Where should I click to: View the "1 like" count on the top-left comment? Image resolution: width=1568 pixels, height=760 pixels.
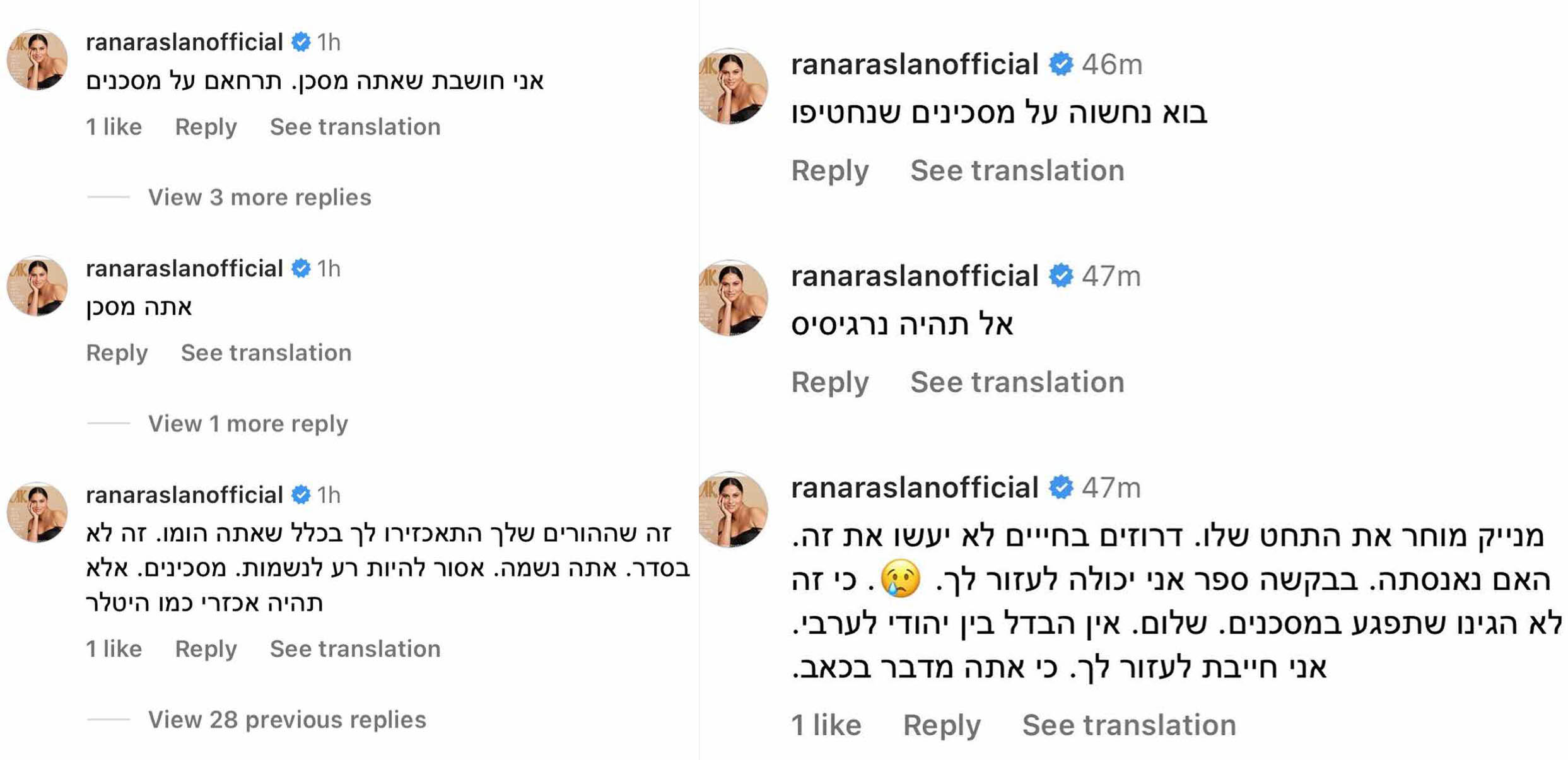[x=114, y=127]
